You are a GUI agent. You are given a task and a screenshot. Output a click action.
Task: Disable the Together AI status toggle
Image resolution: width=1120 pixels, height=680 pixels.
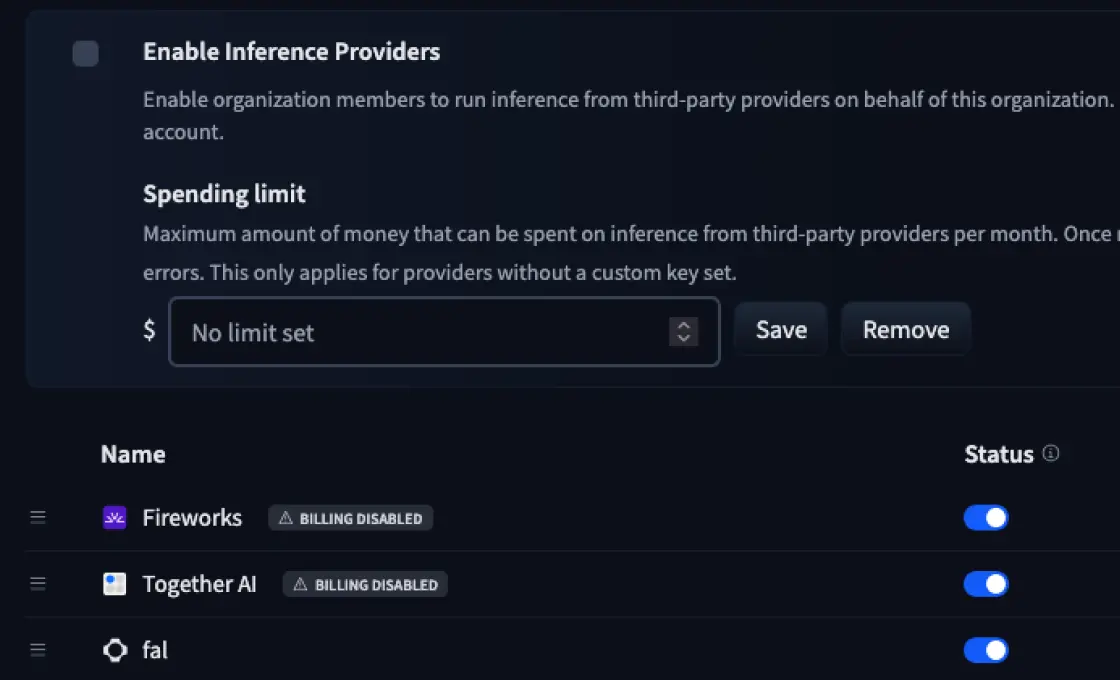point(986,583)
